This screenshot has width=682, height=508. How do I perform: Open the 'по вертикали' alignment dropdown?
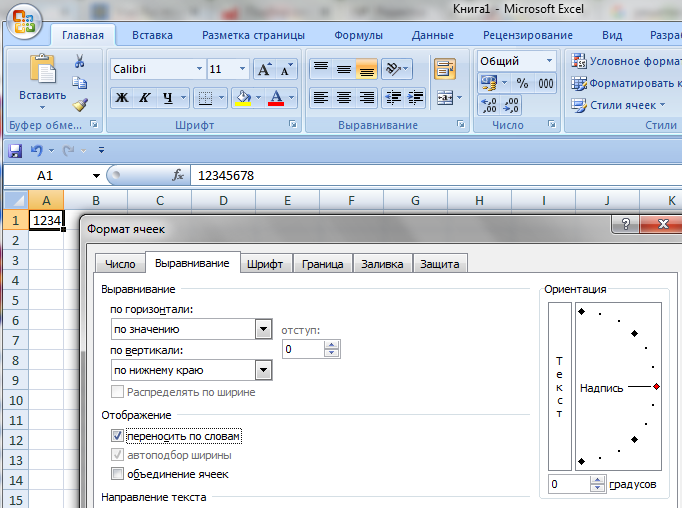(264, 370)
